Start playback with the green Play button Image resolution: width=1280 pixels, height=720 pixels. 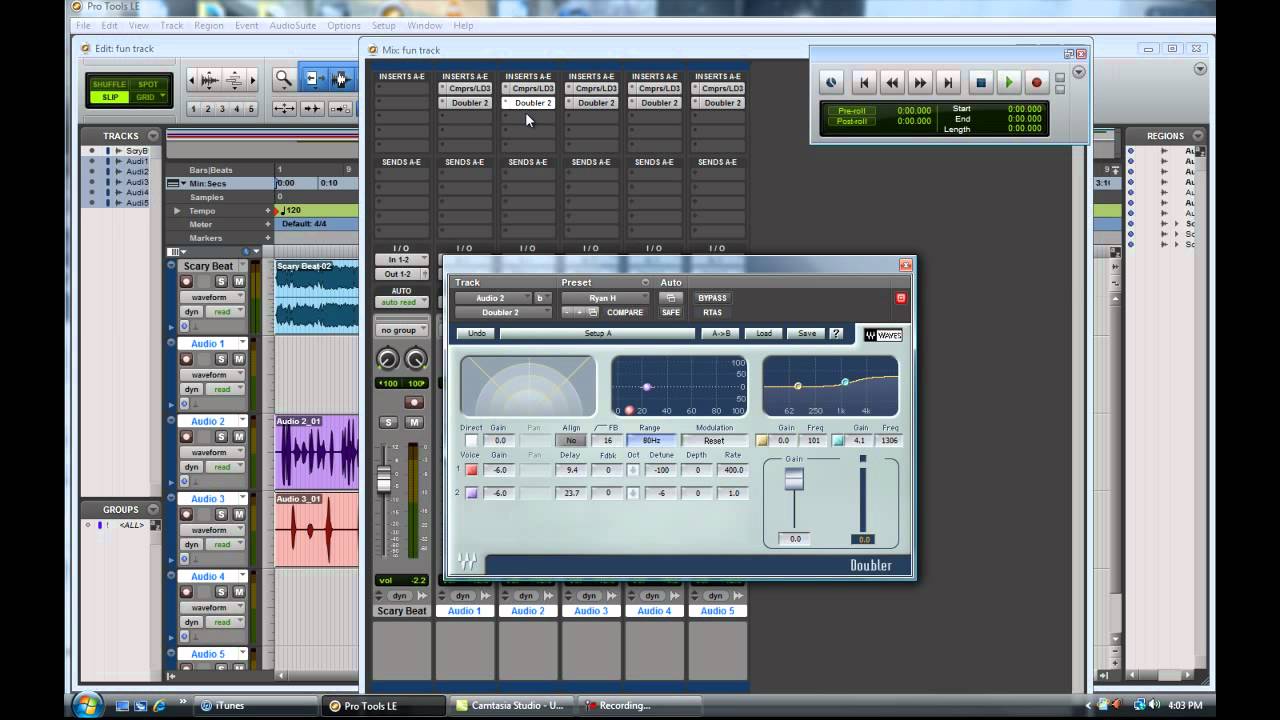(x=1009, y=82)
